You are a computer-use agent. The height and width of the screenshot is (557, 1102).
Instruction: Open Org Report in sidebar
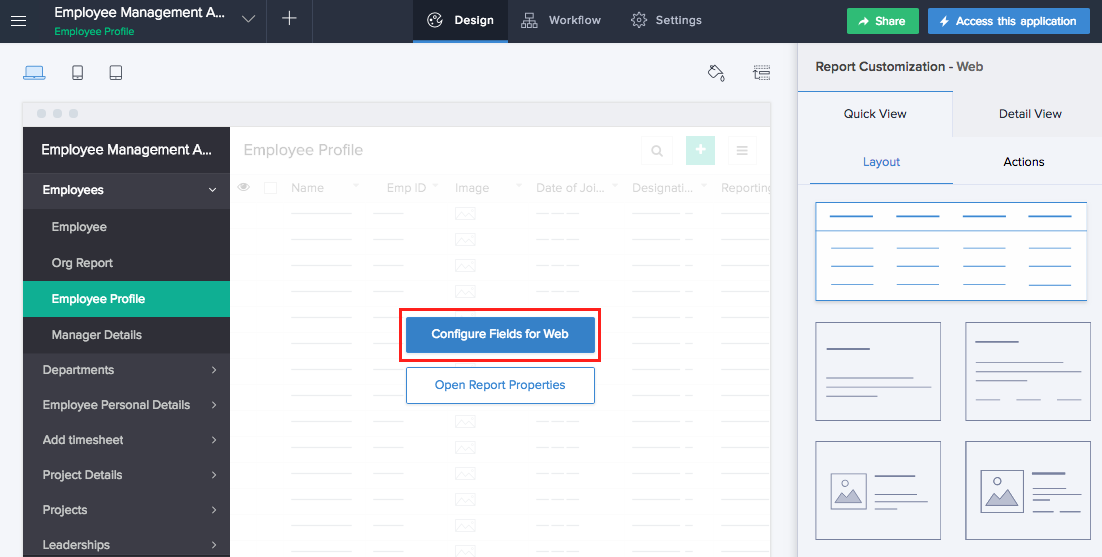pos(127,263)
